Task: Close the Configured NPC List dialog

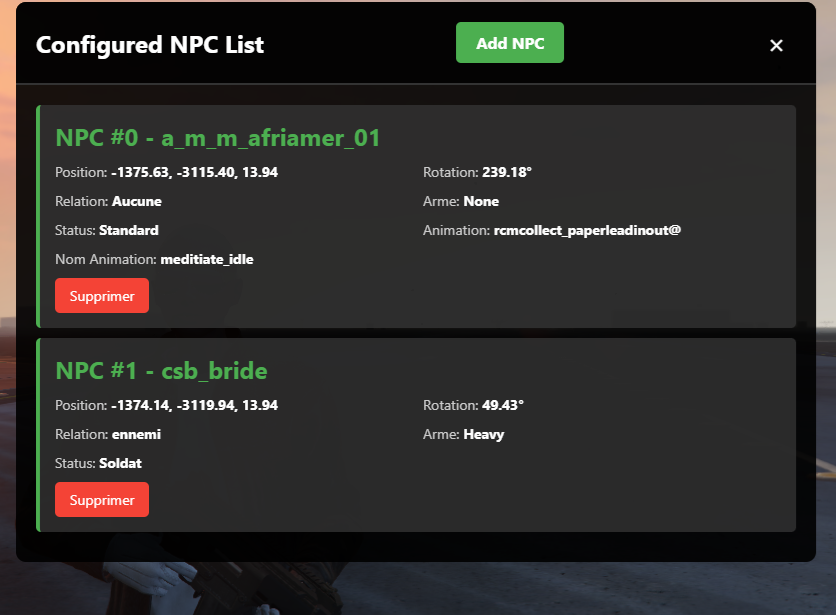Action: [777, 45]
